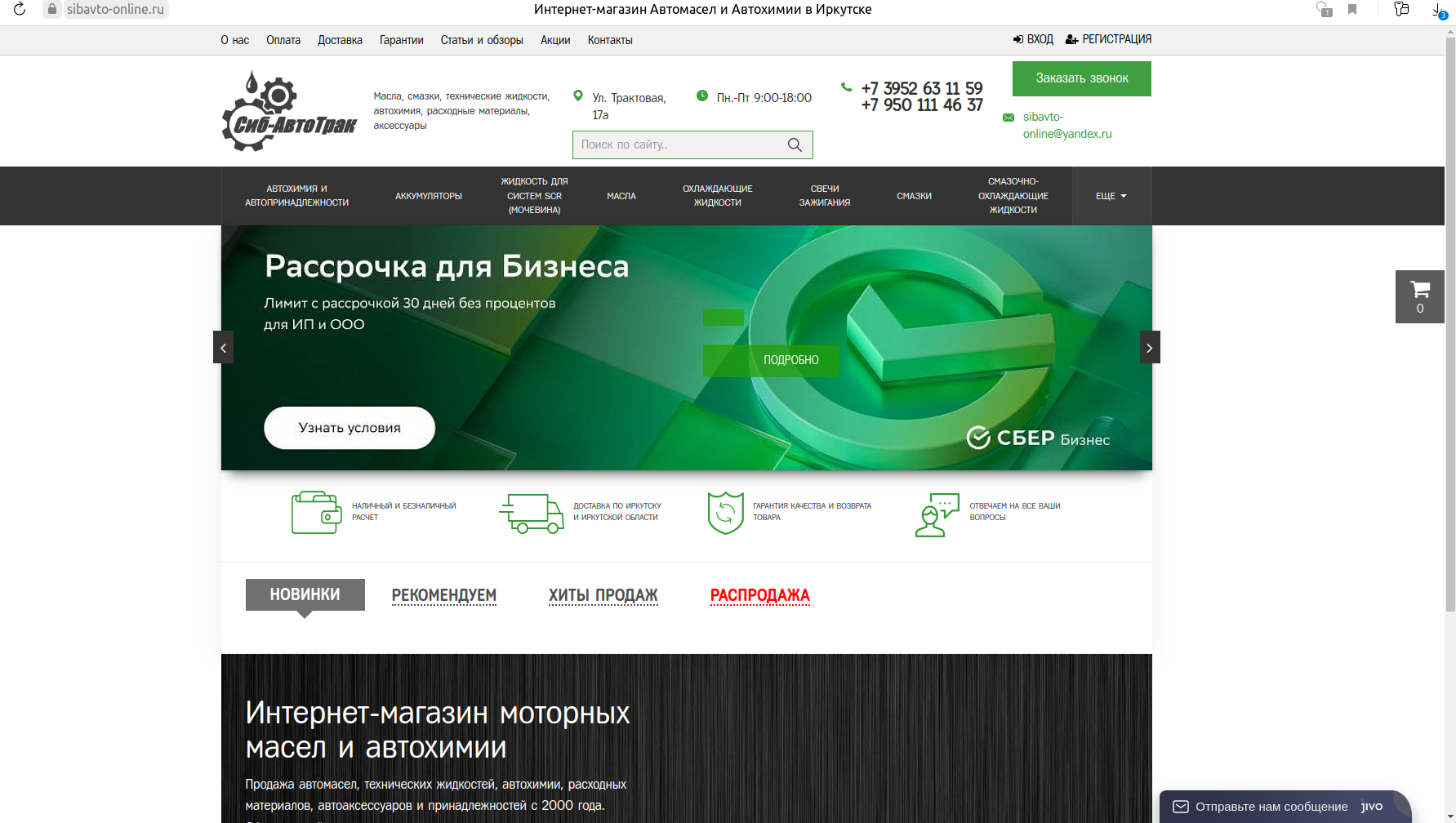This screenshot has height=823, width=1456.
Task: Click the Sib-AvtoTrak gear logo
Action: (x=289, y=111)
